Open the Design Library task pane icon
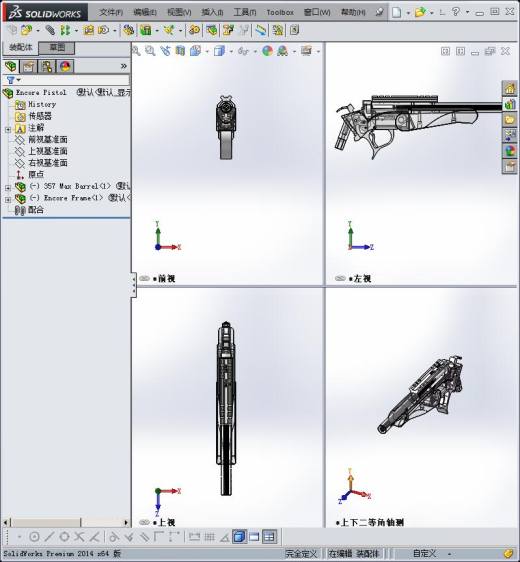This screenshot has height=562, width=520. (510, 104)
